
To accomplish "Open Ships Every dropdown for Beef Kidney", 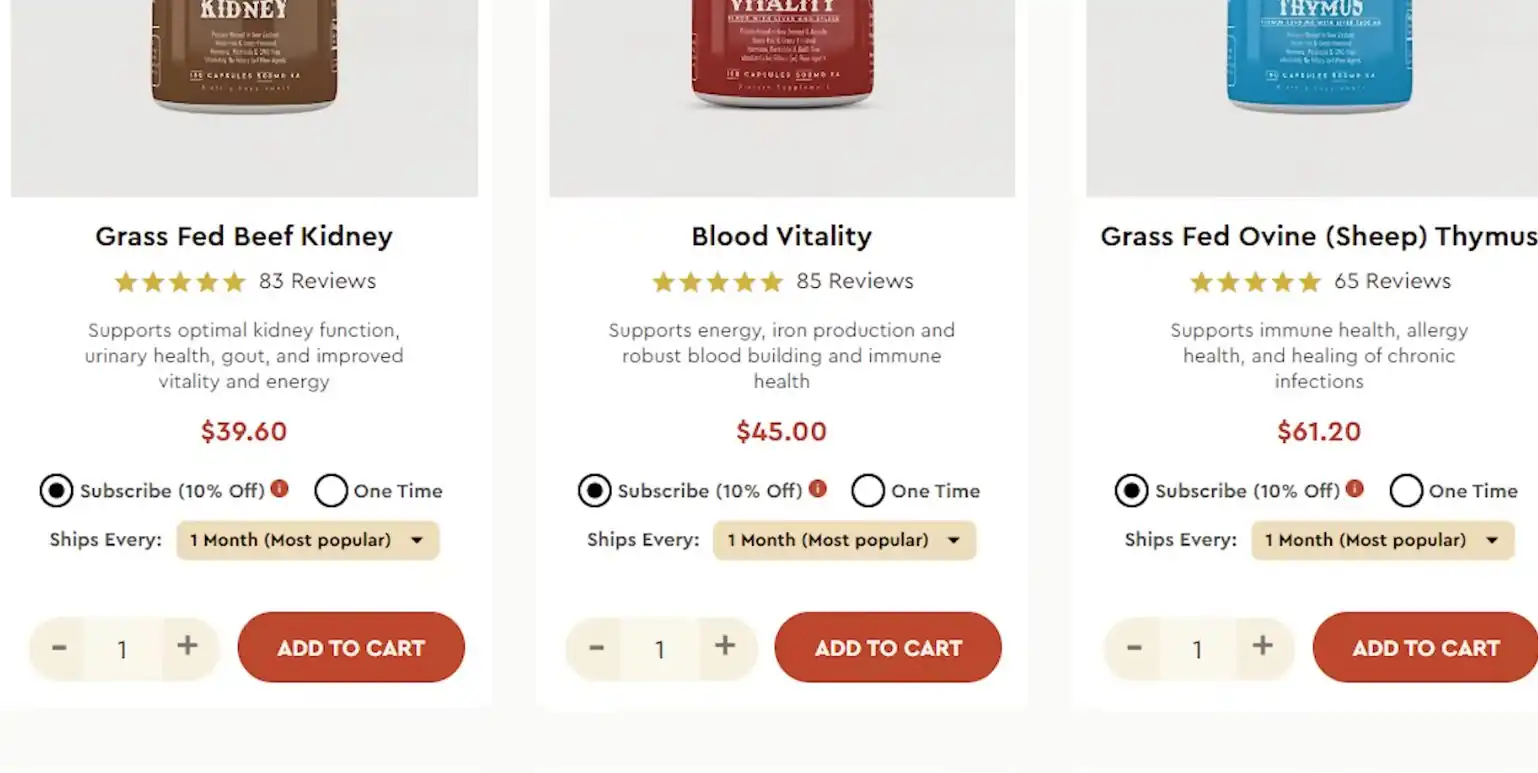I will click(308, 540).
